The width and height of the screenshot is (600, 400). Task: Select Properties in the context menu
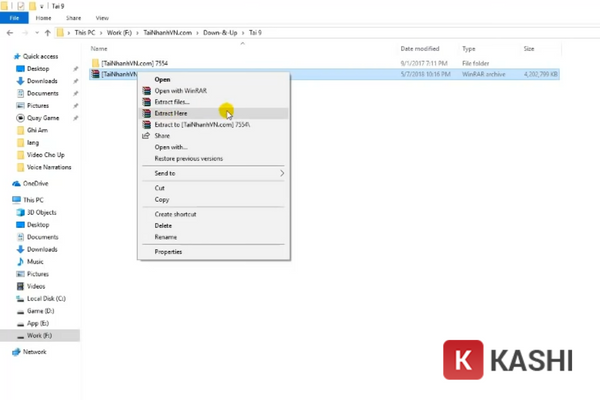coord(168,252)
